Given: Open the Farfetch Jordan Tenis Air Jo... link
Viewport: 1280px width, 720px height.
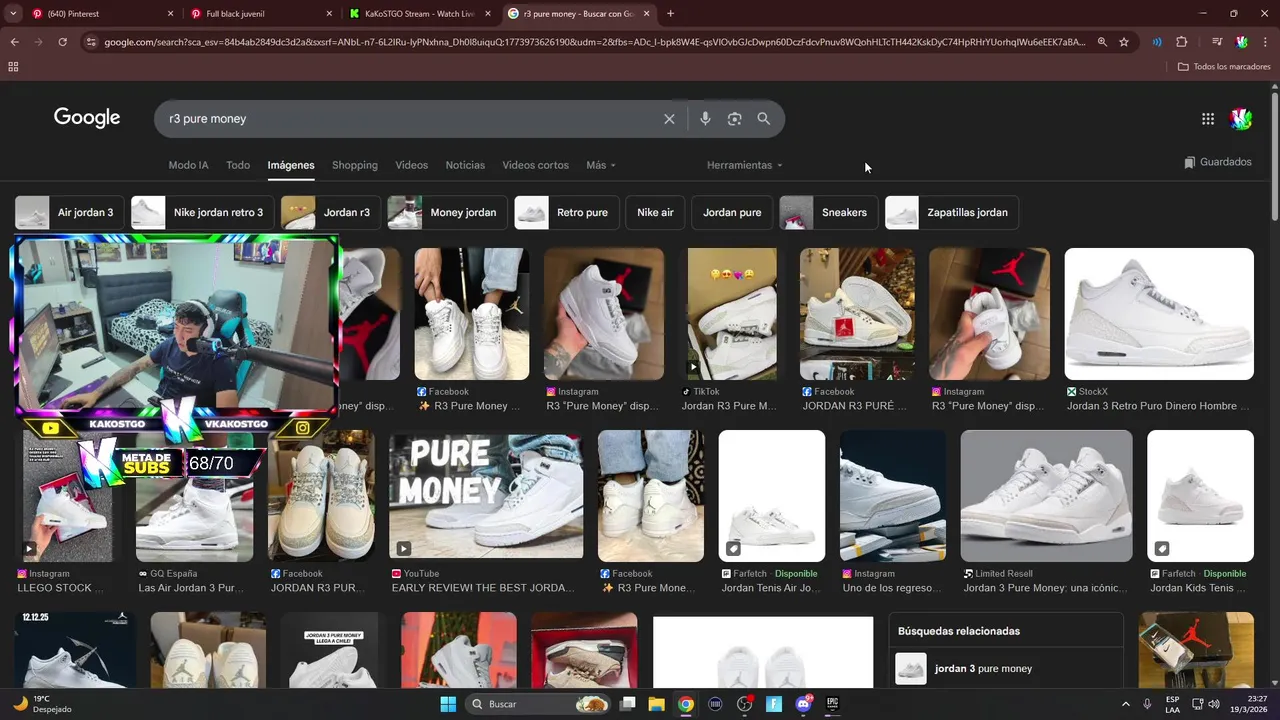Looking at the screenshot, I should point(770,588).
